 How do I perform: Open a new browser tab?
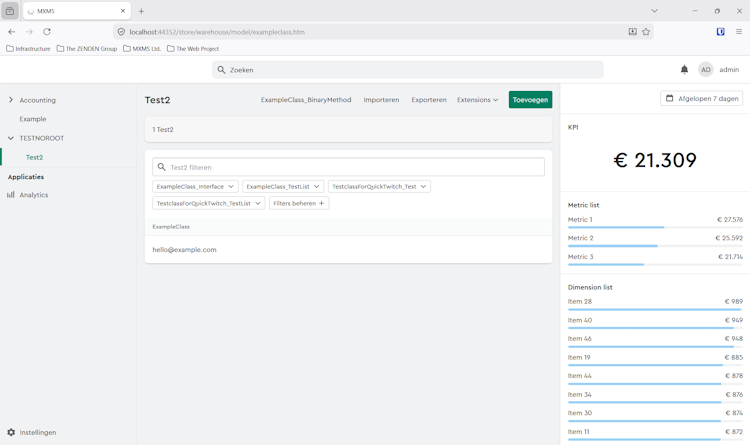pos(141,11)
